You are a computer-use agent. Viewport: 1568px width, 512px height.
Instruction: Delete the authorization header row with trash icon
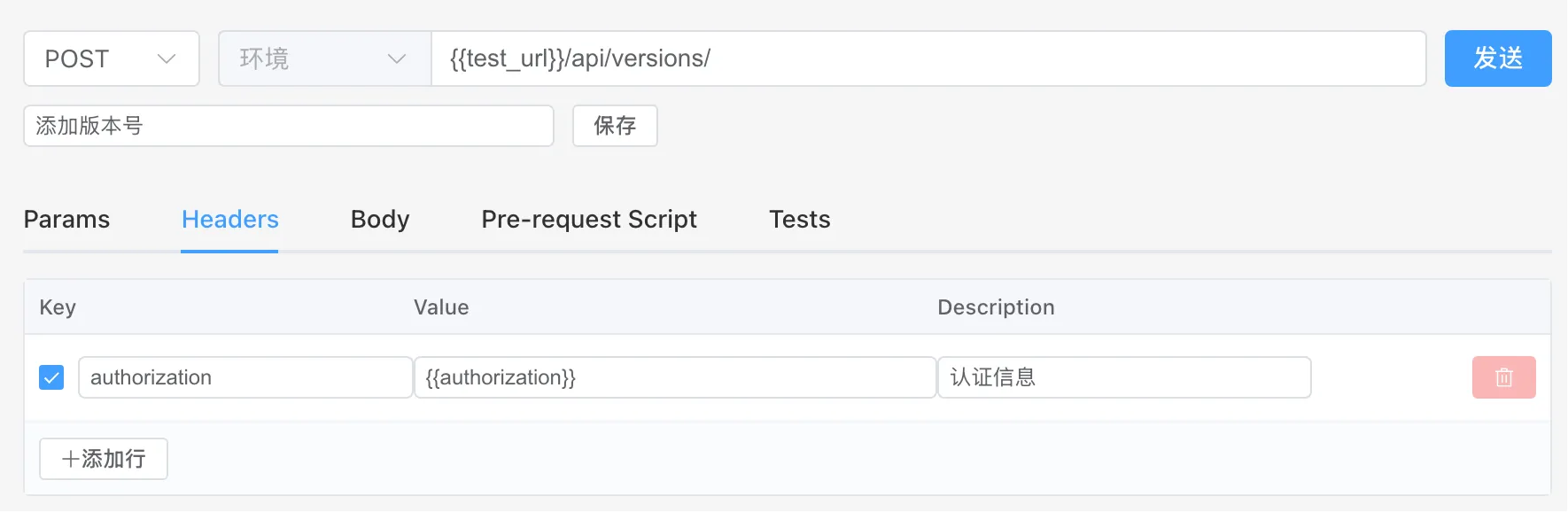1503,377
